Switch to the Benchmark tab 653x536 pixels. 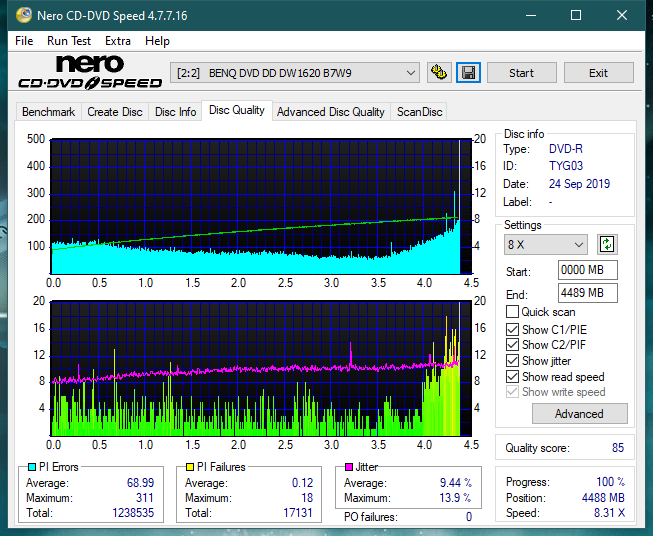[48, 112]
